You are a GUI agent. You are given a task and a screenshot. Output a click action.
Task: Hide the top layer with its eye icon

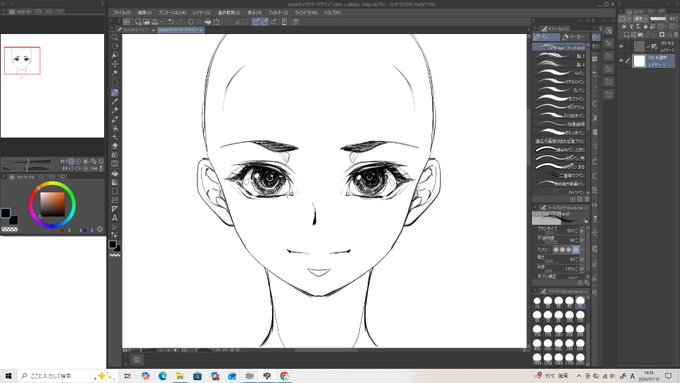621,46
